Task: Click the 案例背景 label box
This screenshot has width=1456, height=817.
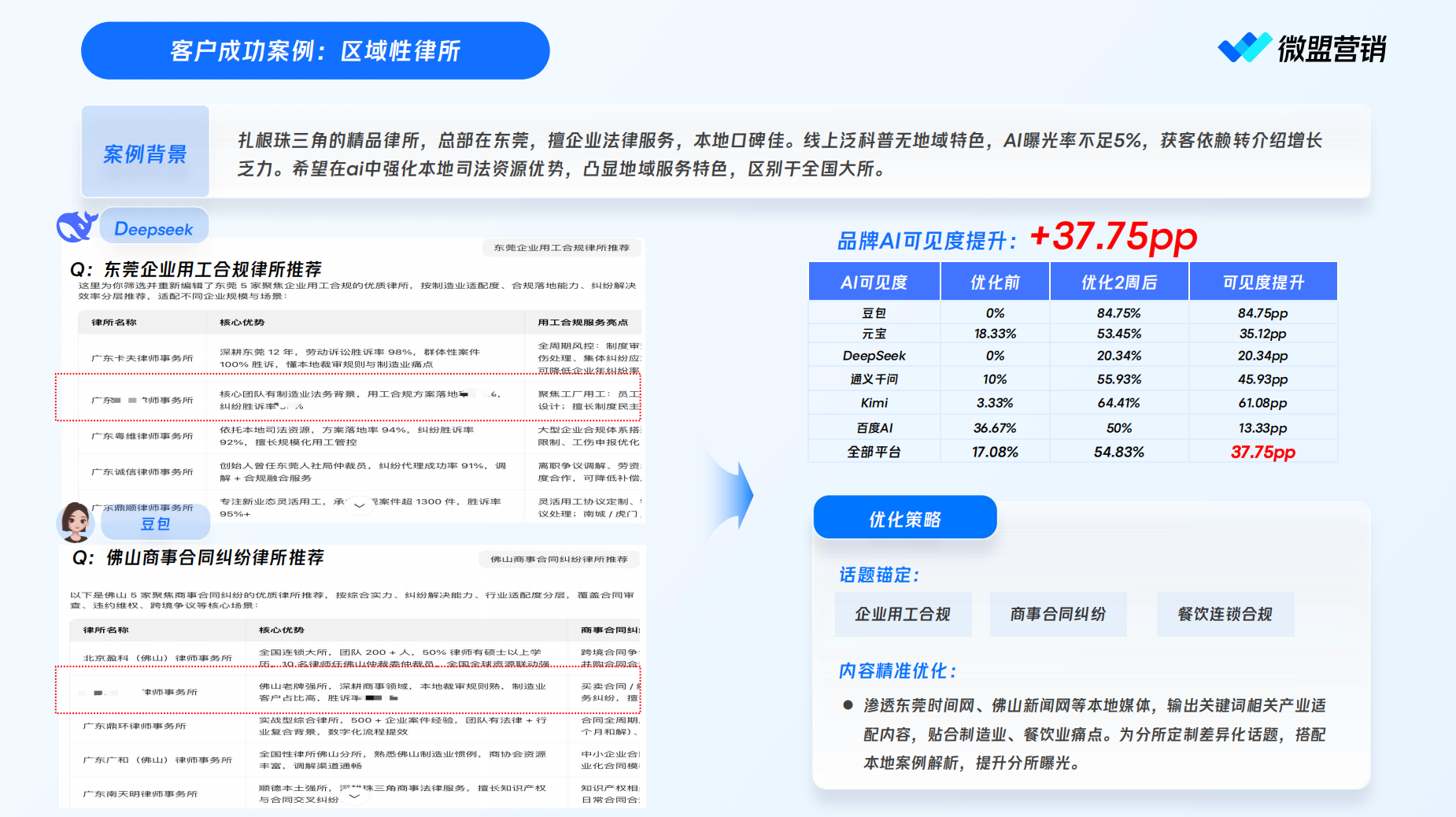Action: (x=145, y=153)
